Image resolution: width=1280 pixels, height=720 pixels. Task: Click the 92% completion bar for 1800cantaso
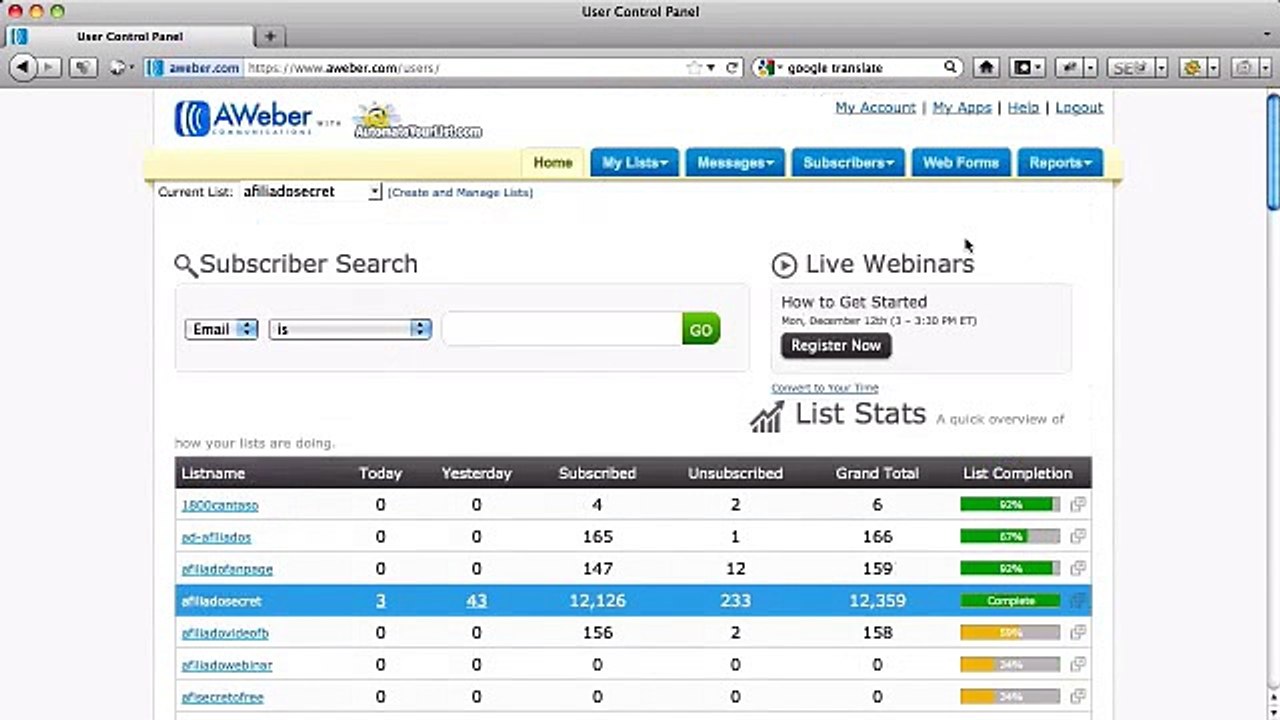(1010, 505)
